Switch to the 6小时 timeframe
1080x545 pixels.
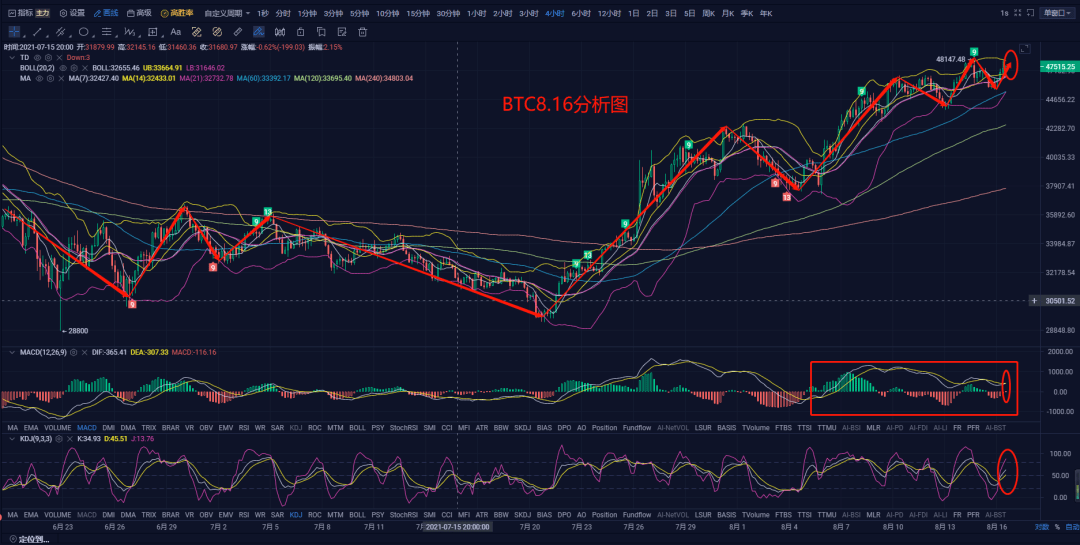[581, 13]
